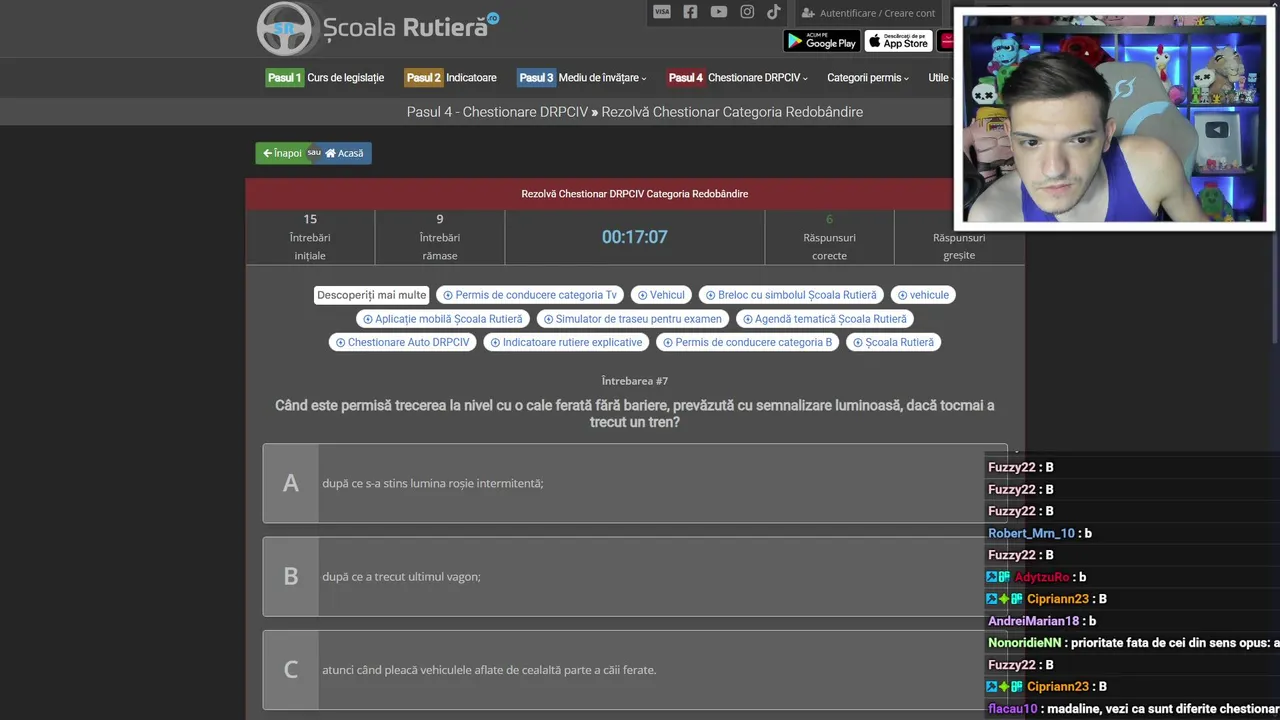Expand Categorii permis menu
Viewport: 1280px width, 720px height.
(x=868, y=78)
